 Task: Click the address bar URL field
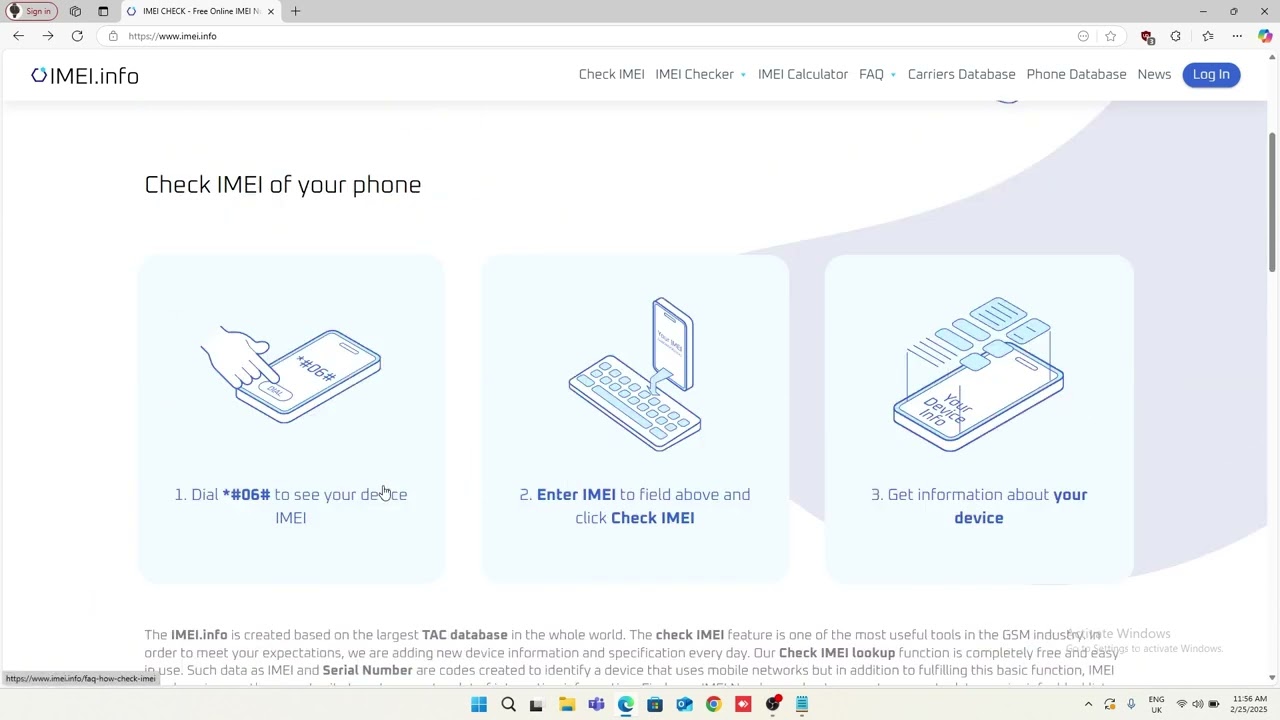click(x=600, y=36)
